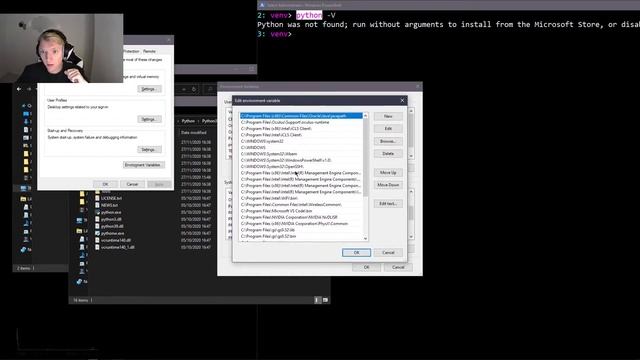Select the Oracle Java javapath entry
This screenshot has height=360, width=640.
301,116
